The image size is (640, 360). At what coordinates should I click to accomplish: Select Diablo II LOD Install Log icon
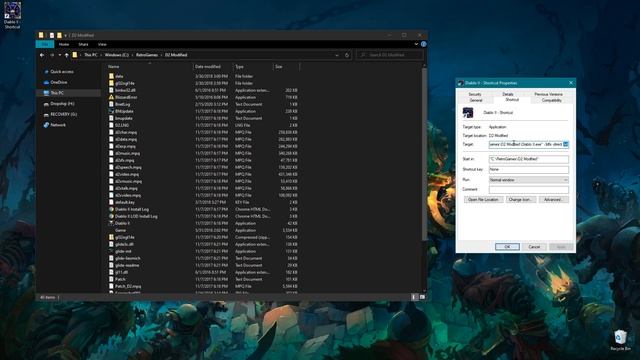111,216
